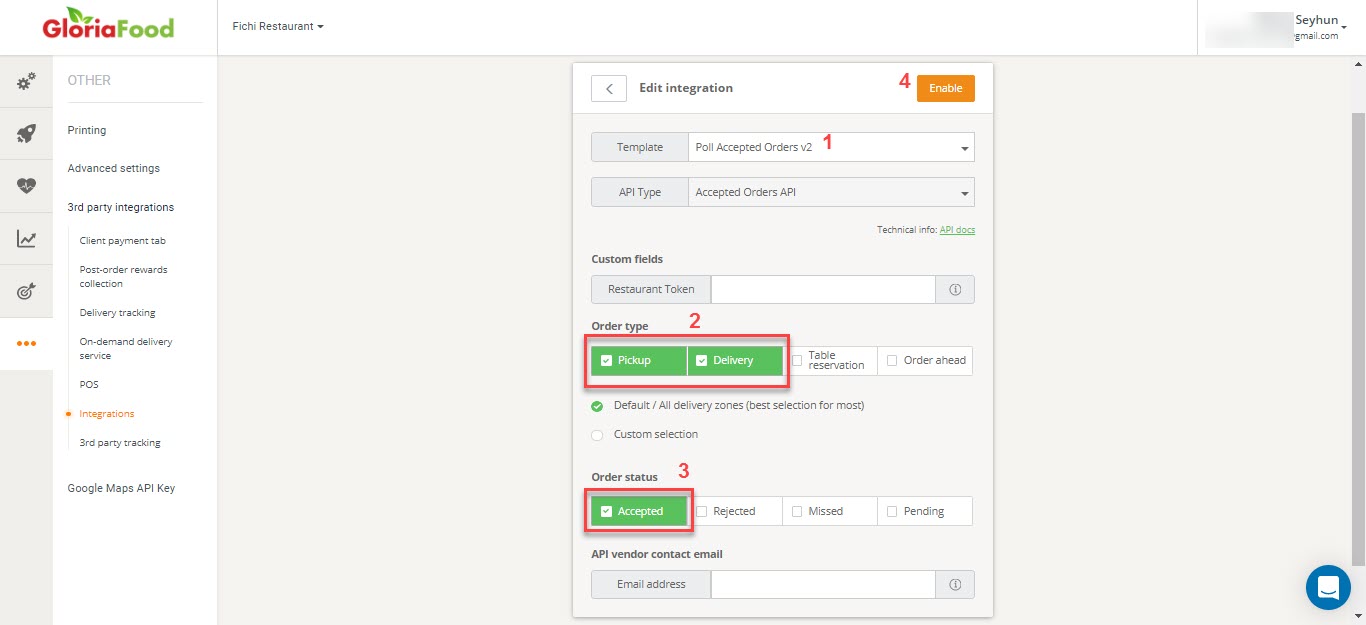Open the Template dropdown

[x=966, y=147]
